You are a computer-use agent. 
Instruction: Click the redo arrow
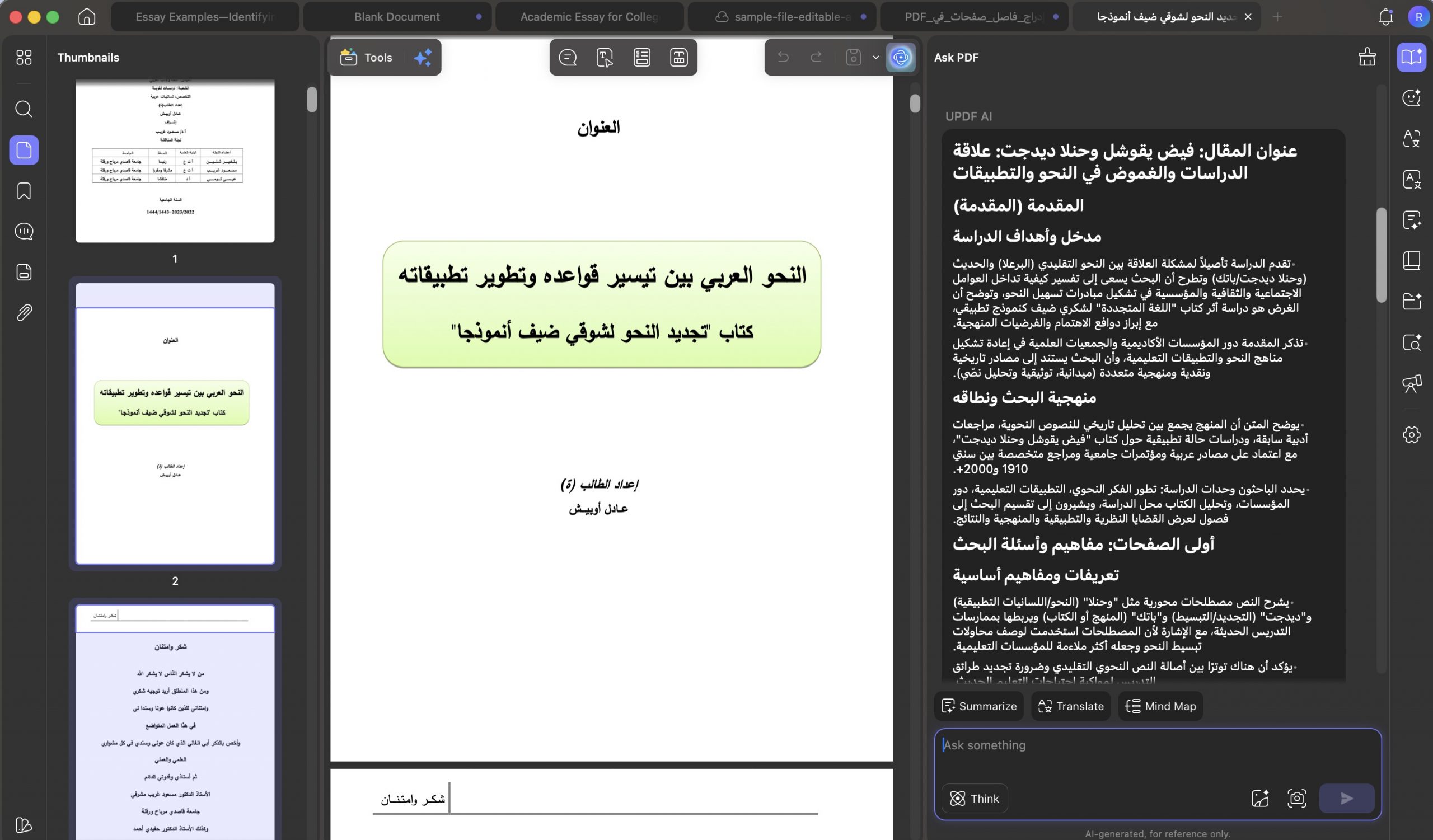tap(816, 57)
